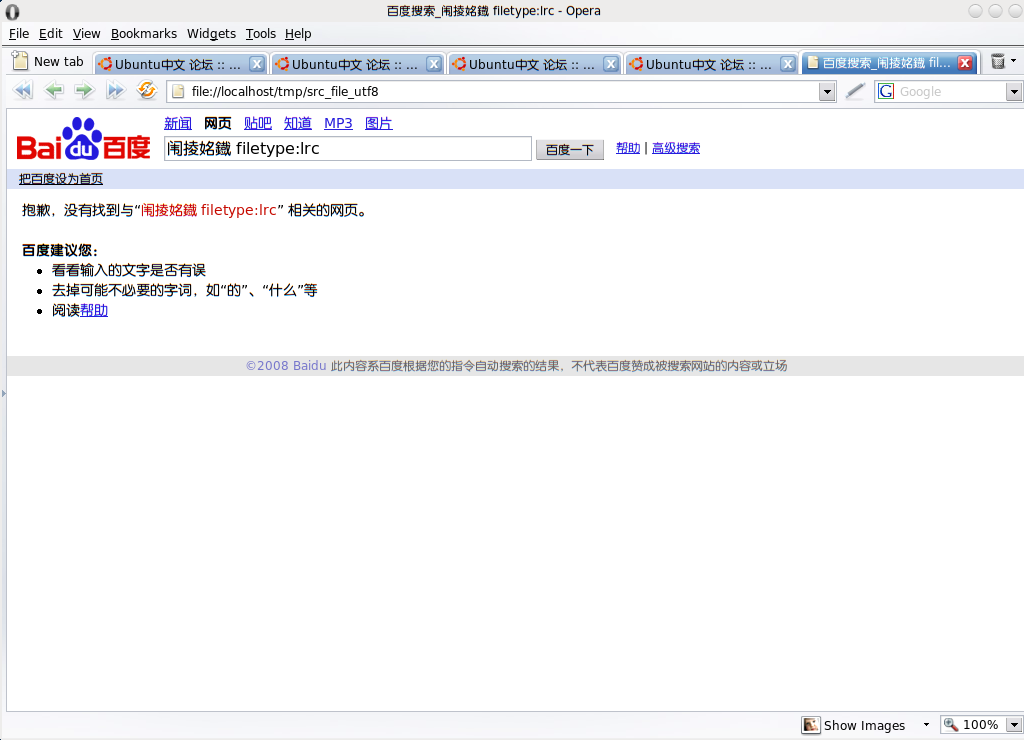This screenshot has height=740, width=1024.
Task: Click the Google search field
Action: [x=950, y=91]
